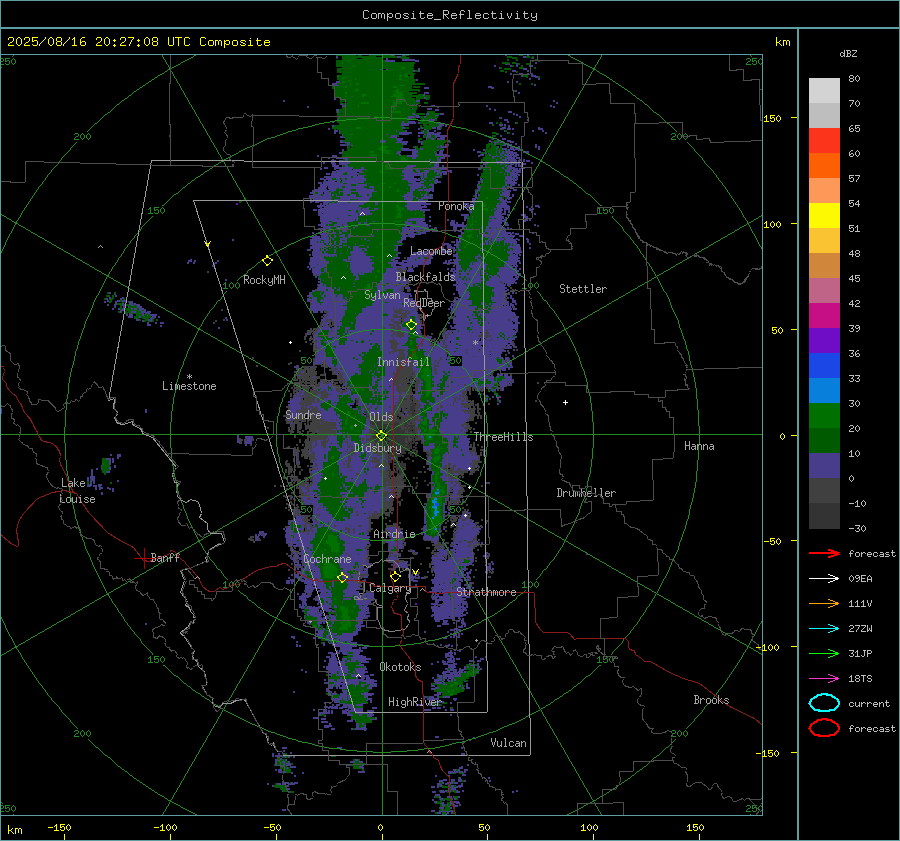Click the 18TS legend label text
This screenshot has height=841, width=900.
coord(860,679)
